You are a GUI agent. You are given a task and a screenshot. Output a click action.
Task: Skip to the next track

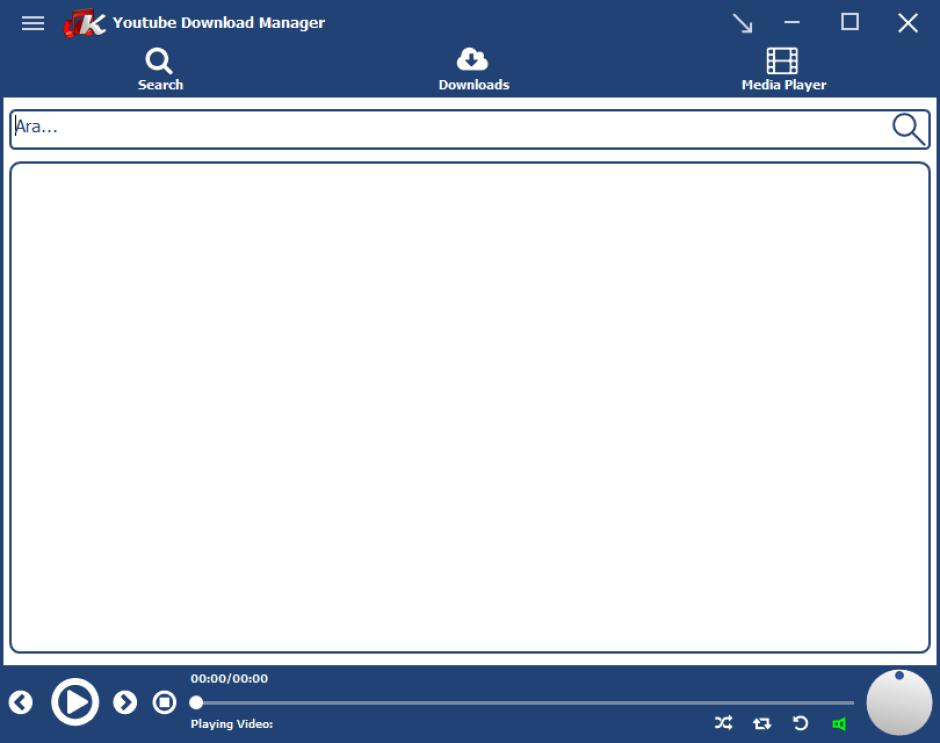(125, 702)
